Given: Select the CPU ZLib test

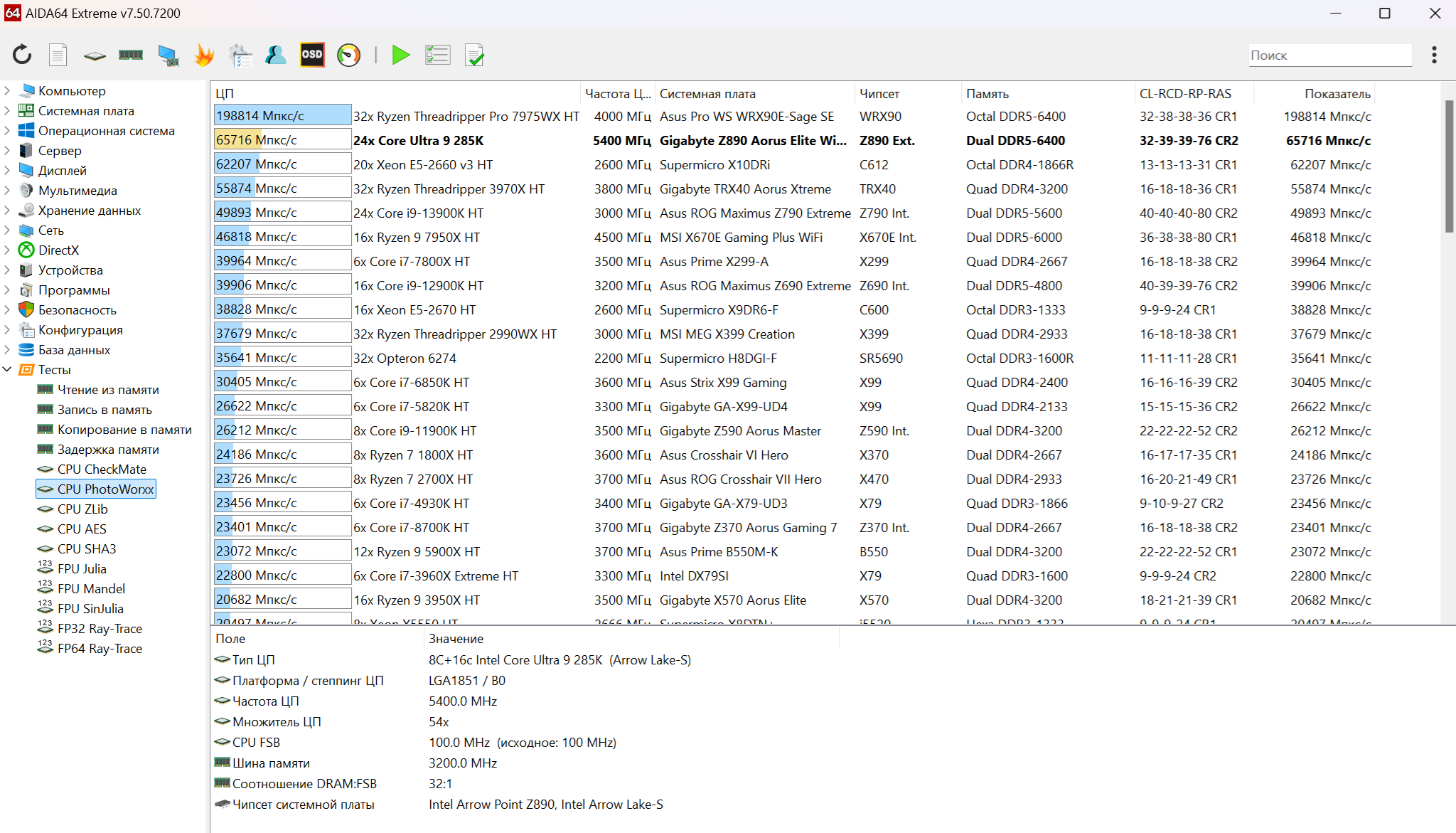Looking at the screenshot, I should point(82,509).
